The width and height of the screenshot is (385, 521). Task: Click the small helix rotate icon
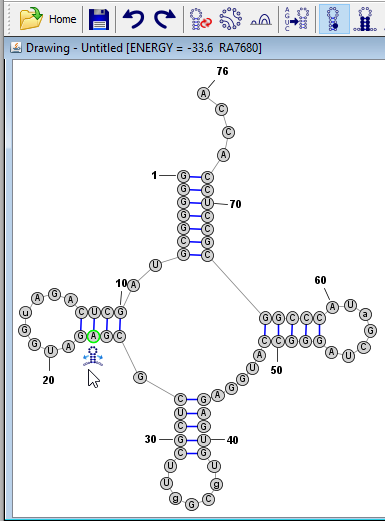pos(93,356)
